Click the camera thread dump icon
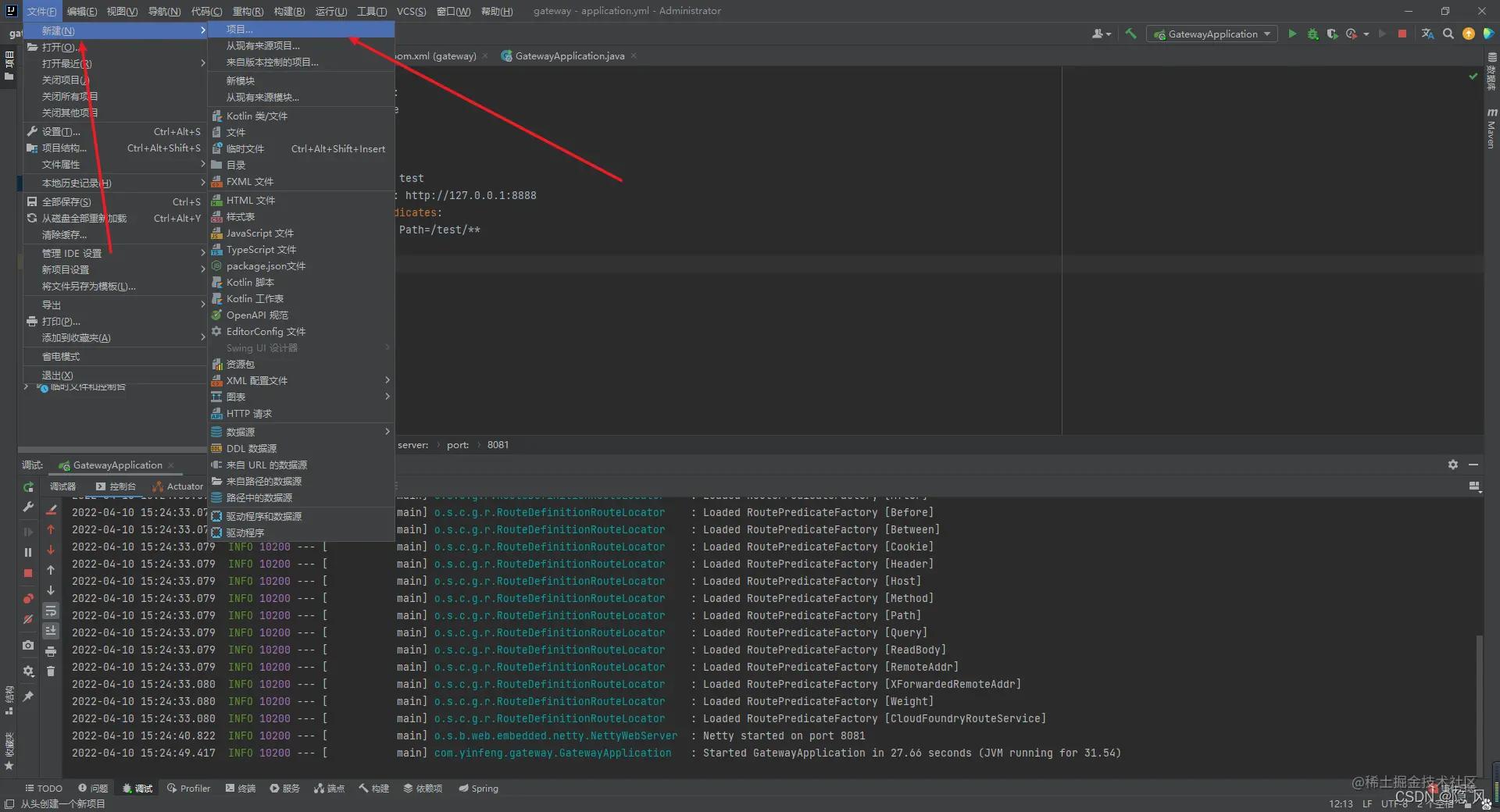 tap(28, 645)
